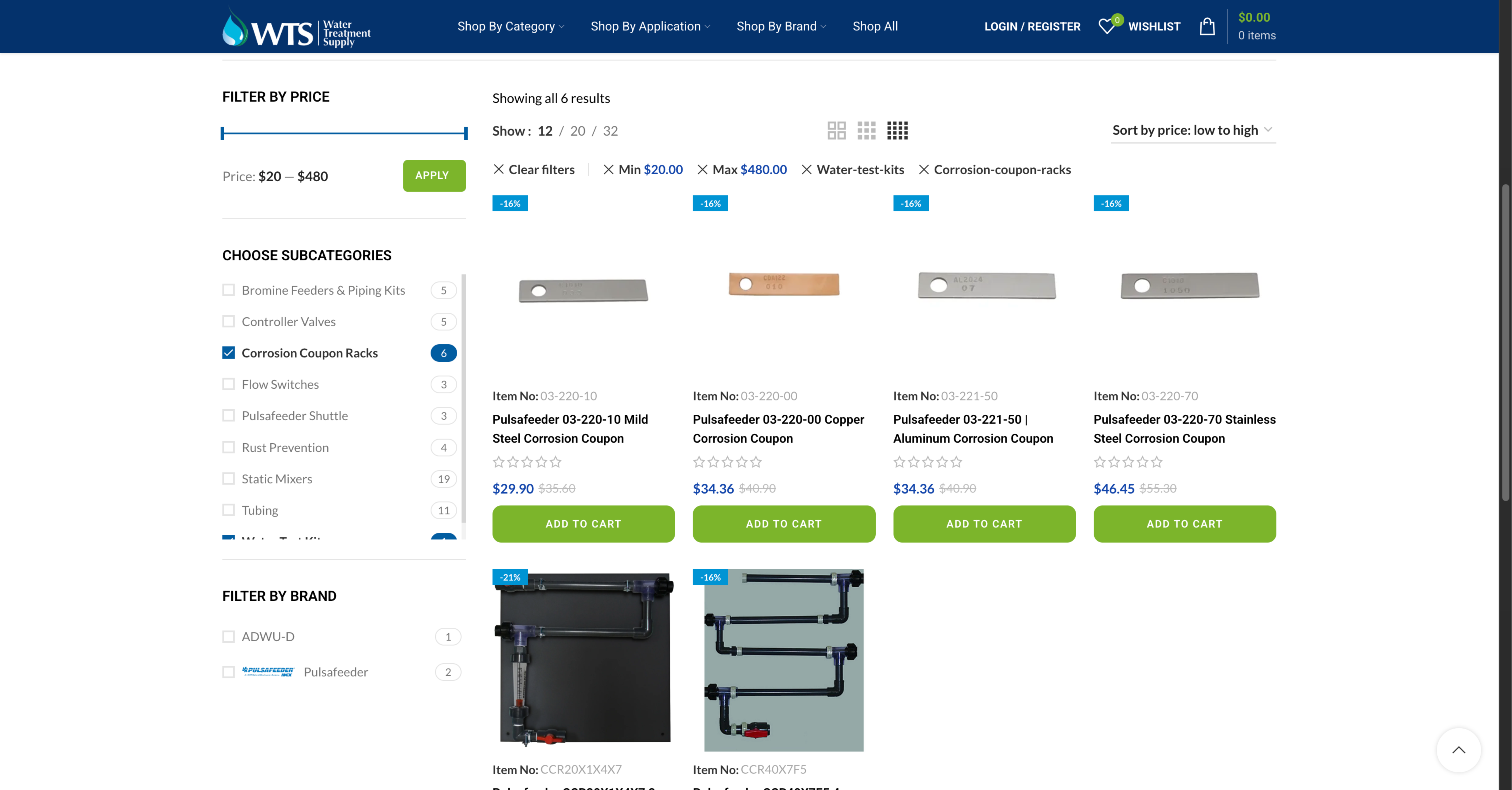Screen dimensions: 1512x790
Task: Check the Controller Valves subcategory
Action: (x=228, y=321)
